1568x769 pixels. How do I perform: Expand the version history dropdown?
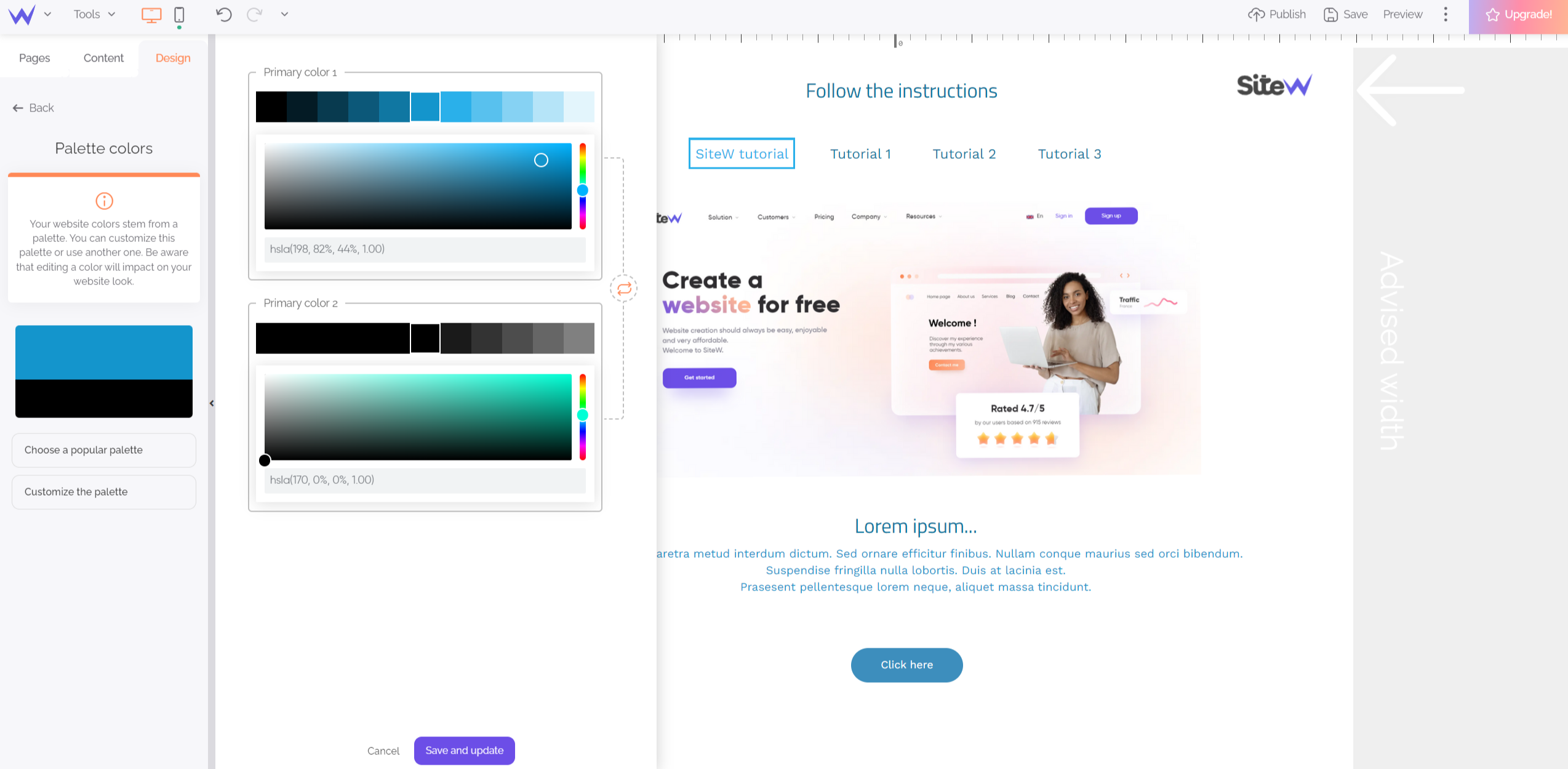coord(284,14)
